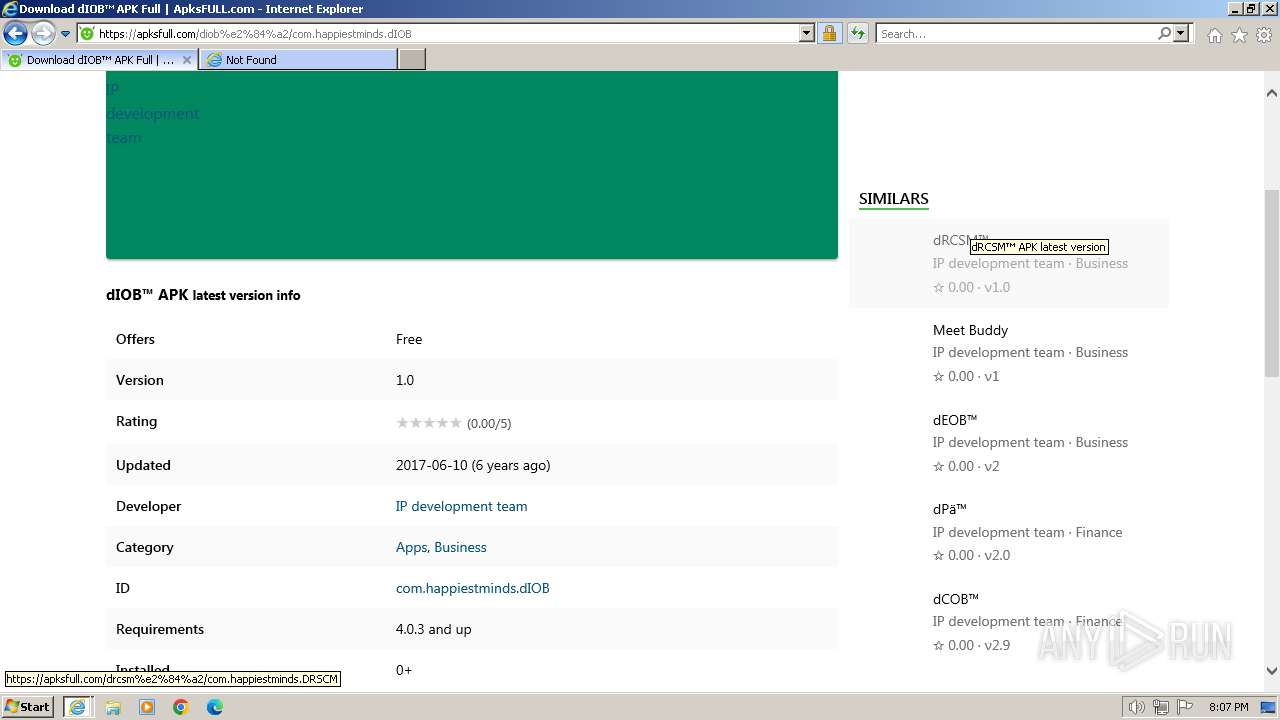1280x720 pixels.
Task: Launch Microsoft Edge from the taskbar
Action: (215, 707)
